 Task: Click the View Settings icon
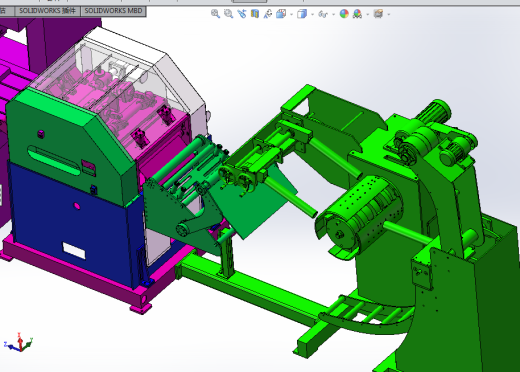[x=378, y=14]
